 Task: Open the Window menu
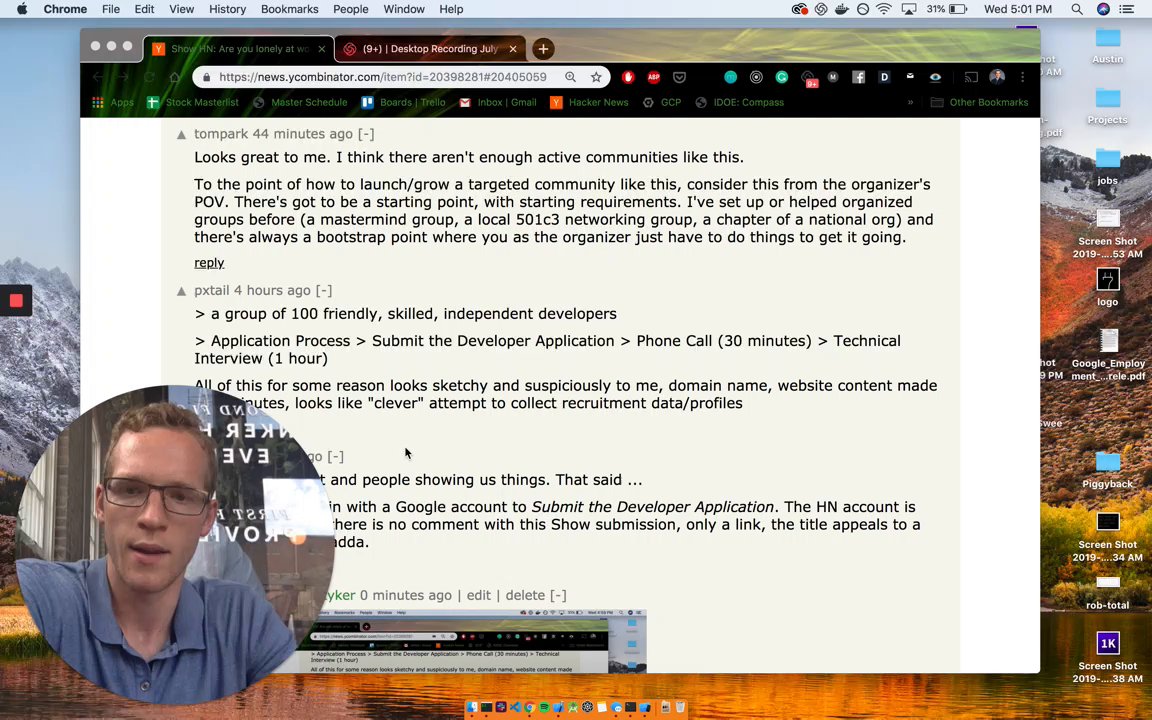(403, 9)
